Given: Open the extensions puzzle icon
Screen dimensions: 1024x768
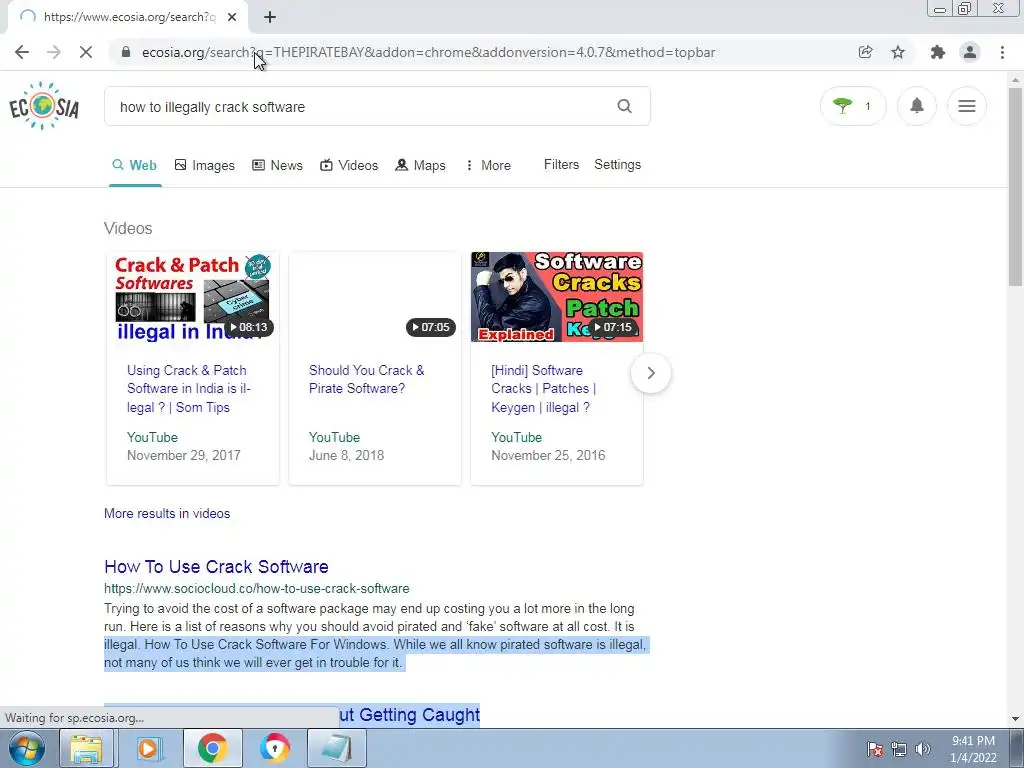Looking at the screenshot, I should coord(938,52).
